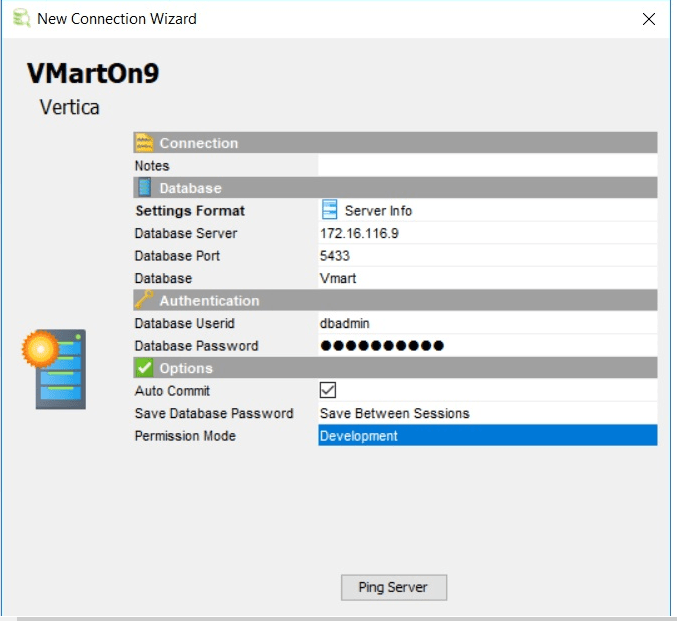Close the New Connection Wizard window
Image resolution: width=677 pixels, height=621 pixels.
click(649, 19)
